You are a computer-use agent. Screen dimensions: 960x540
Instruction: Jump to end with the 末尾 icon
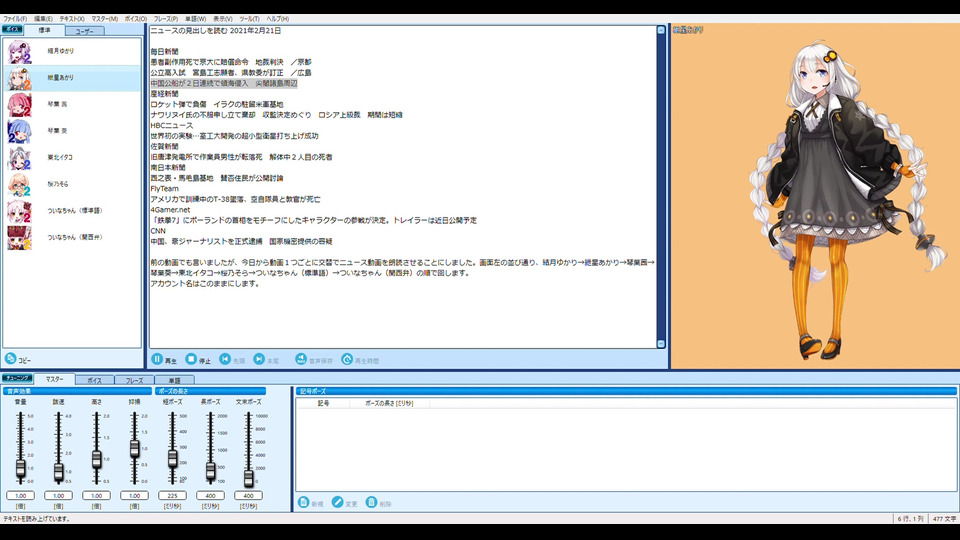click(260, 359)
